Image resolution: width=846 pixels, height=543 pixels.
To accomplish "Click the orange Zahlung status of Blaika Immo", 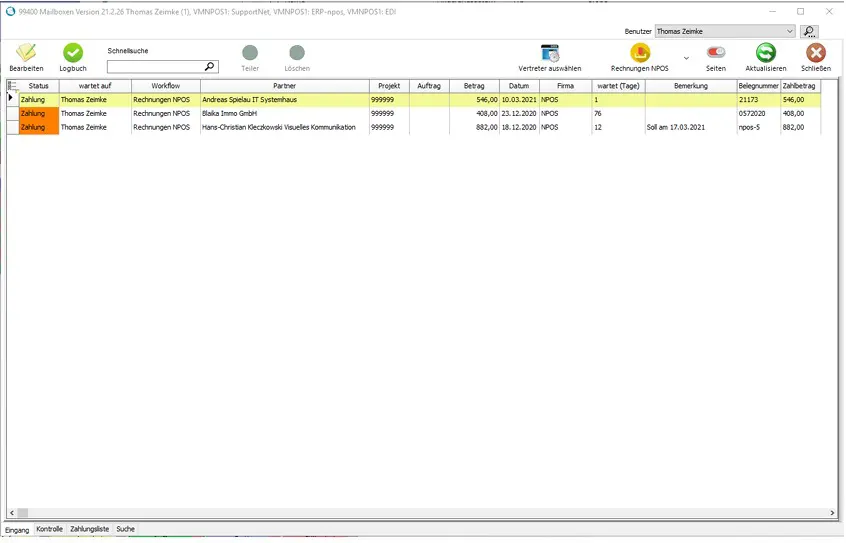I will [38, 114].
